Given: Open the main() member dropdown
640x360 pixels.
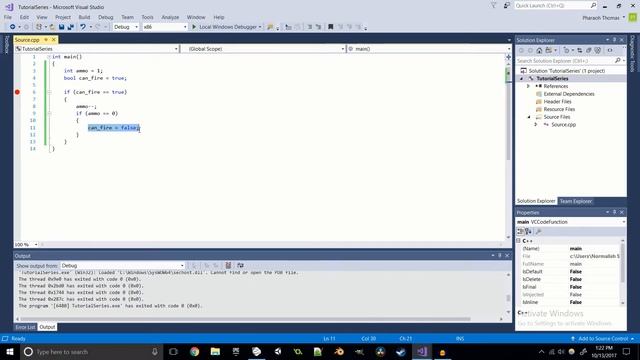Looking at the screenshot, I should click(x=429, y=49).
